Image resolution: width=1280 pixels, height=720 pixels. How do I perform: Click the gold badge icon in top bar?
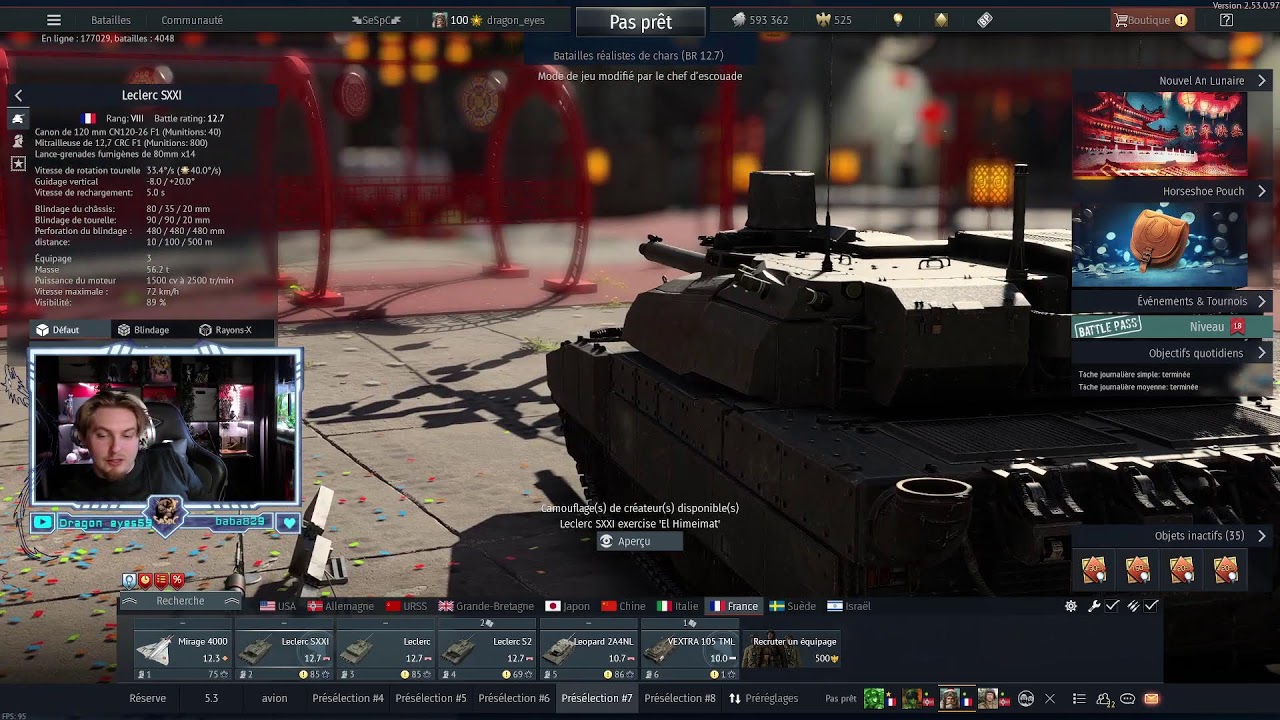941,20
